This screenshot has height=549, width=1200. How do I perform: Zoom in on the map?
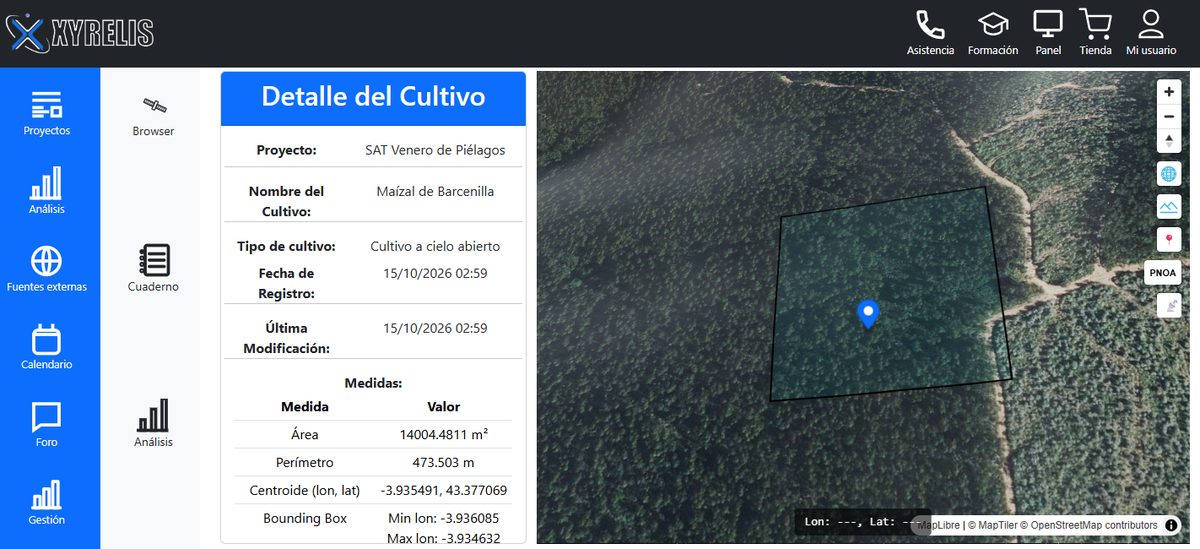[x=1169, y=91]
